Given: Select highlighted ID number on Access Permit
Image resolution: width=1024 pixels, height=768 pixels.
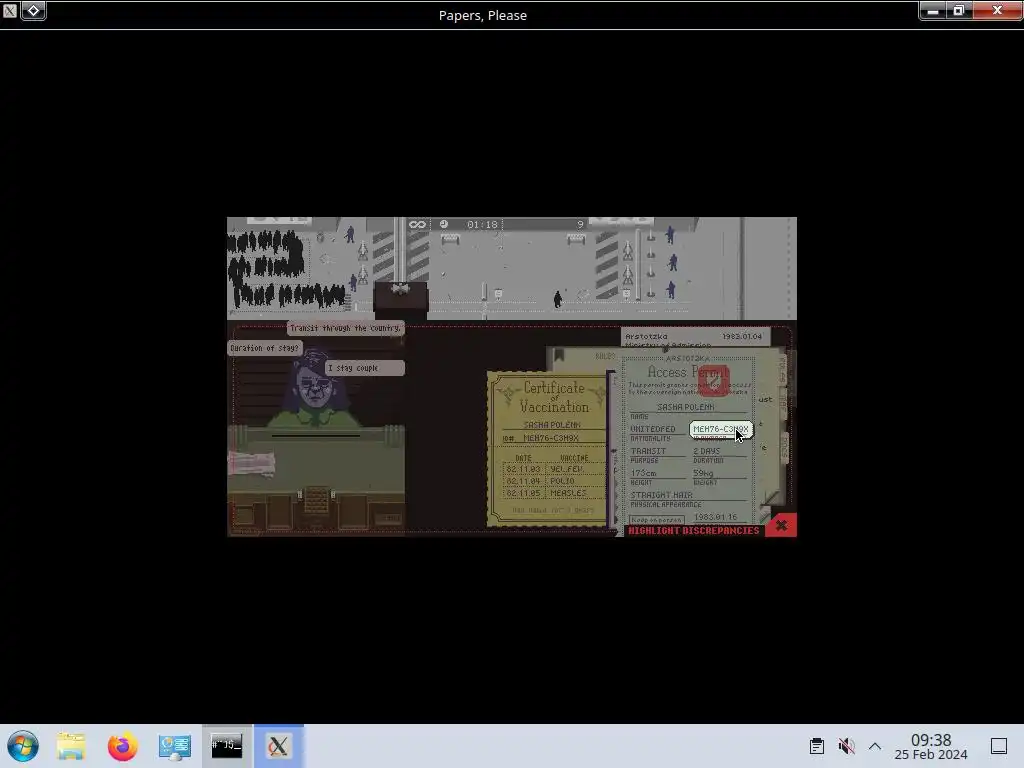Looking at the screenshot, I should point(720,429).
